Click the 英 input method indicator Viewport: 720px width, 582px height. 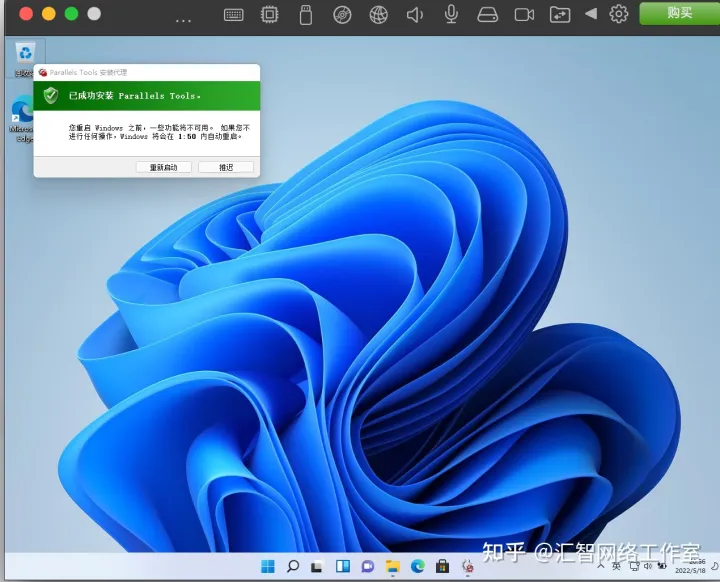[x=616, y=566]
